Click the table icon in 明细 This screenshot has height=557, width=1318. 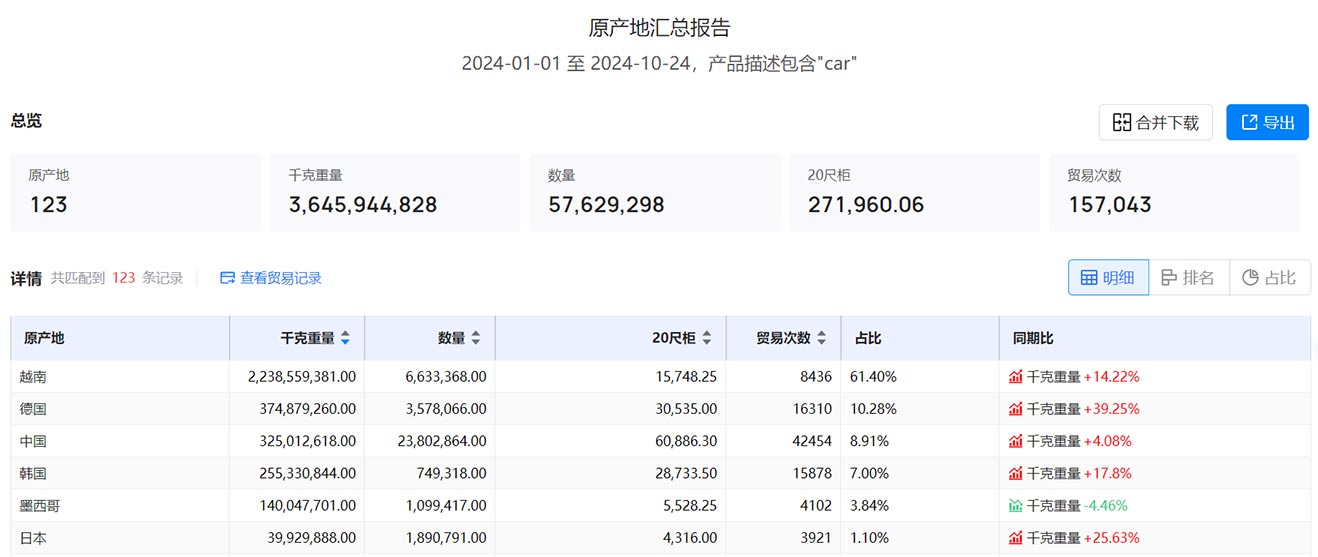pyautogui.click(x=1089, y=278)
